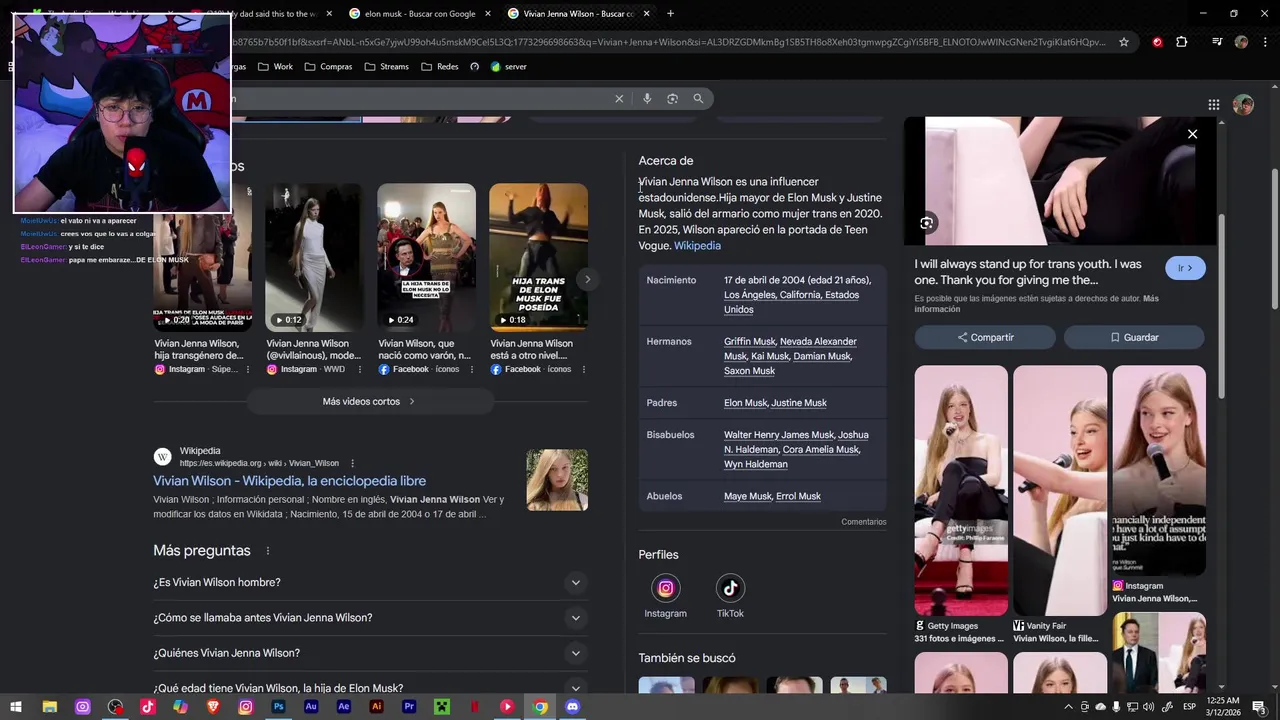This screenshot has width=1280, height=720.
Task: Open Errol Musk link under Abuelos
Action: coord(798,496)
